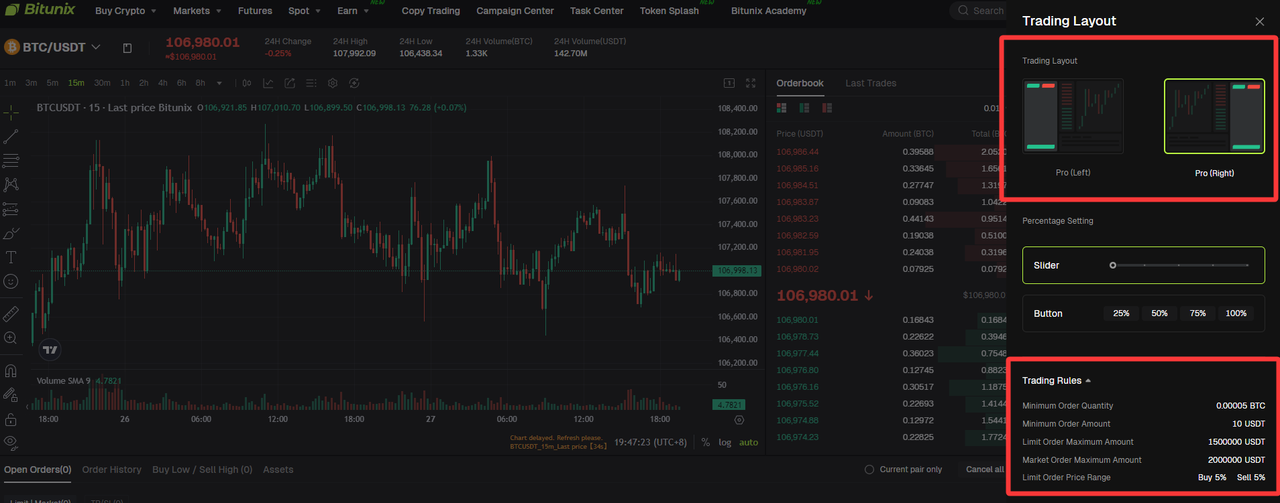Hide all drawings with the eye icon
This screenshot has height=503, width=1280.
tap(11, 441)
